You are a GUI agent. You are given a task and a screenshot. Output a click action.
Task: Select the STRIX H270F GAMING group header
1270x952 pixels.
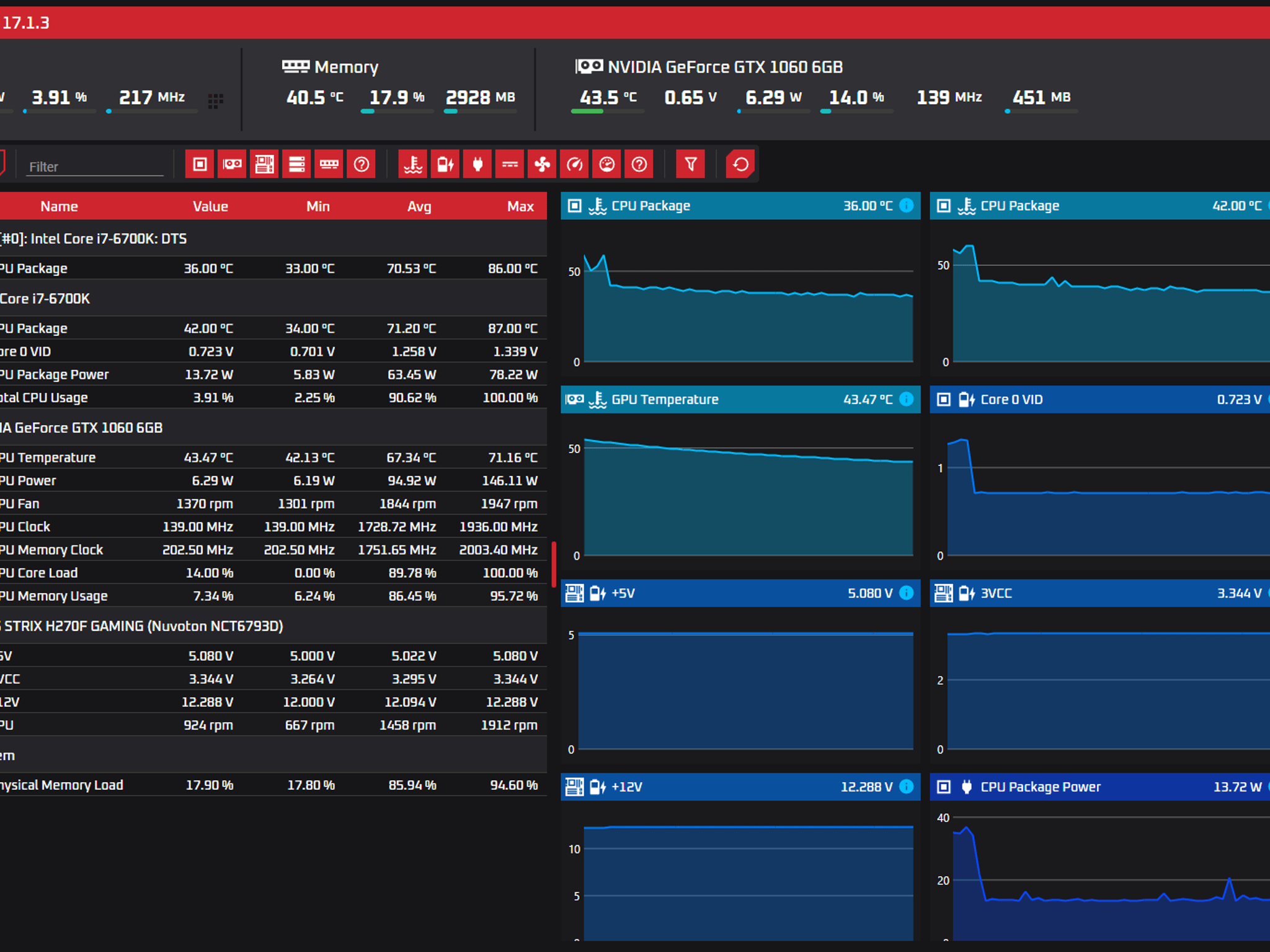click(x=273, y=626)
